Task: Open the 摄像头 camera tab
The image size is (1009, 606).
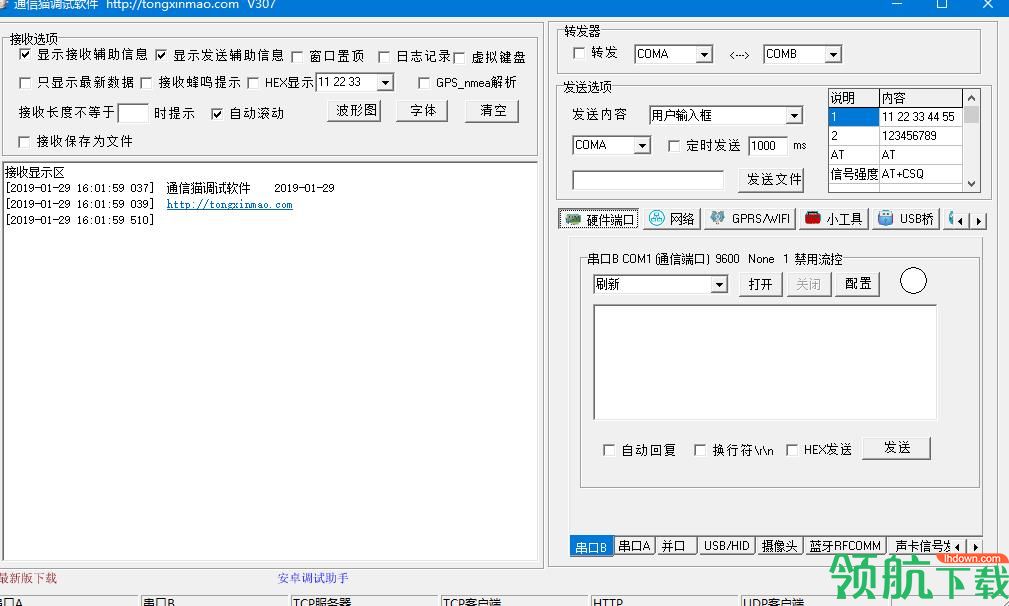Action: pos(779,546)
